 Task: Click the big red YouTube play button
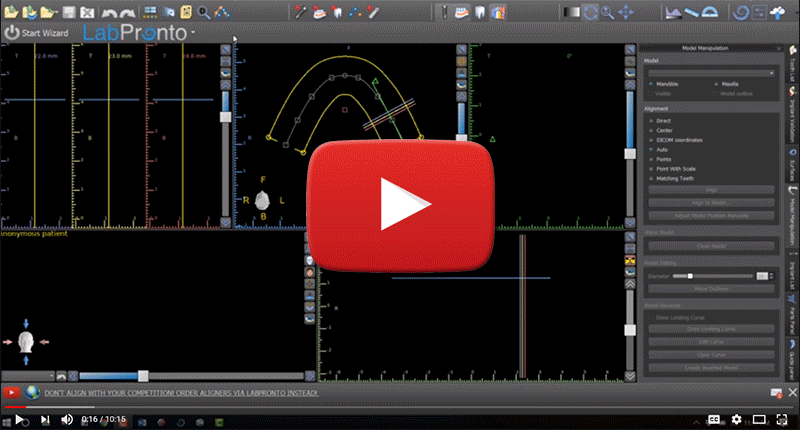point(401,205)
